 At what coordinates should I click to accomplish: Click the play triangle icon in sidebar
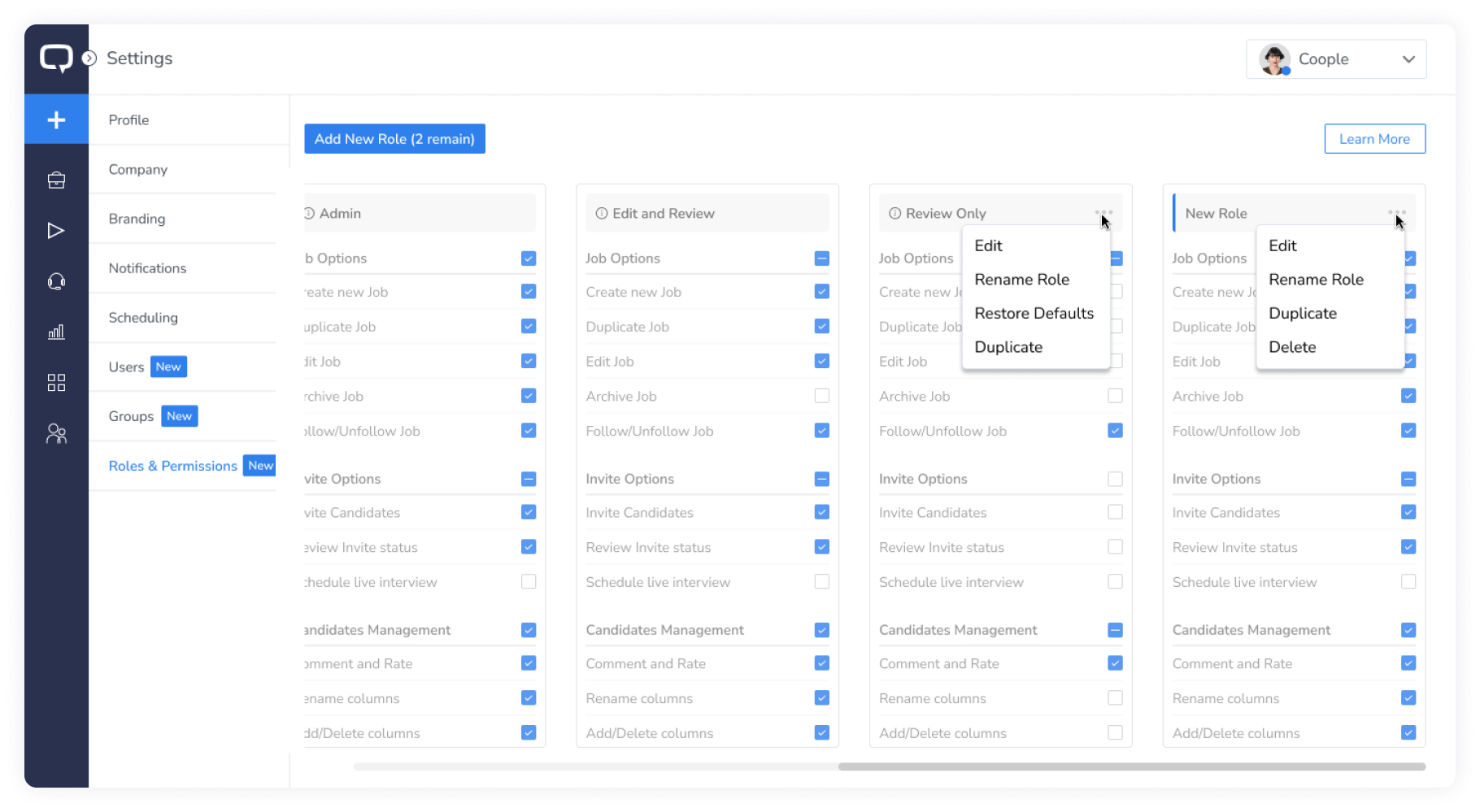56,231
